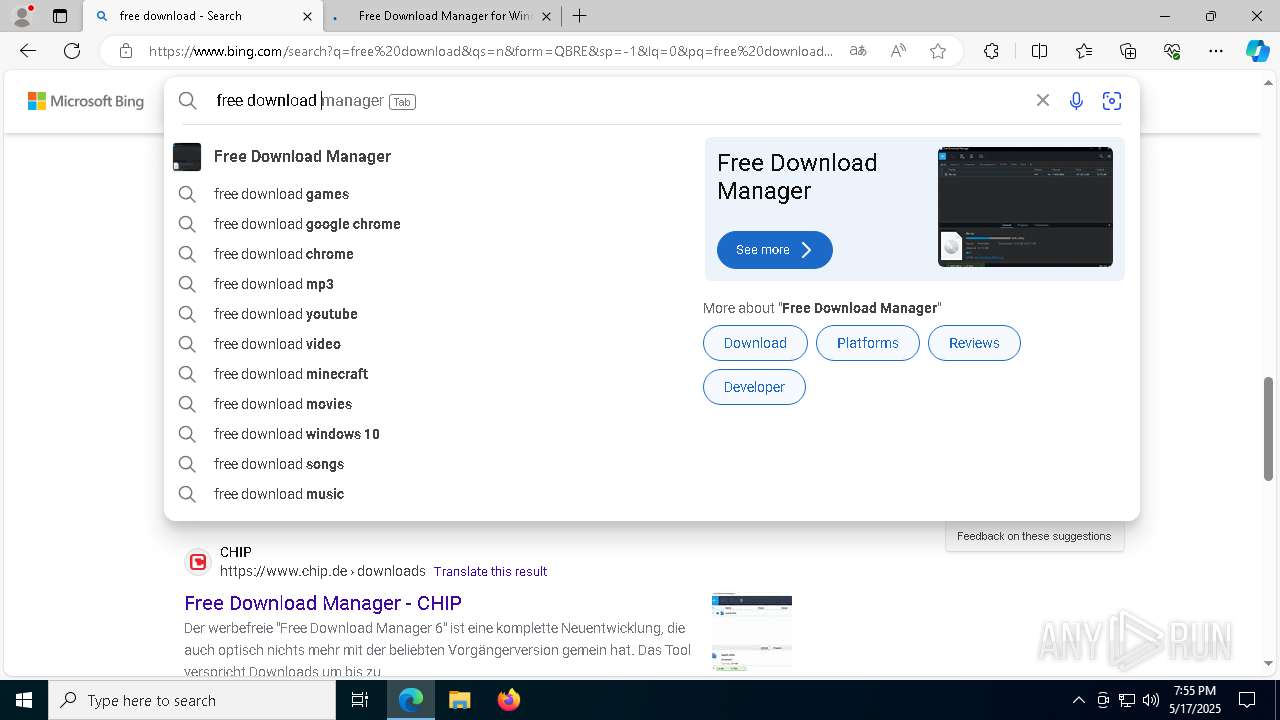
Task: Select the Free Download Manager suggestion
Action: [302, 156]
